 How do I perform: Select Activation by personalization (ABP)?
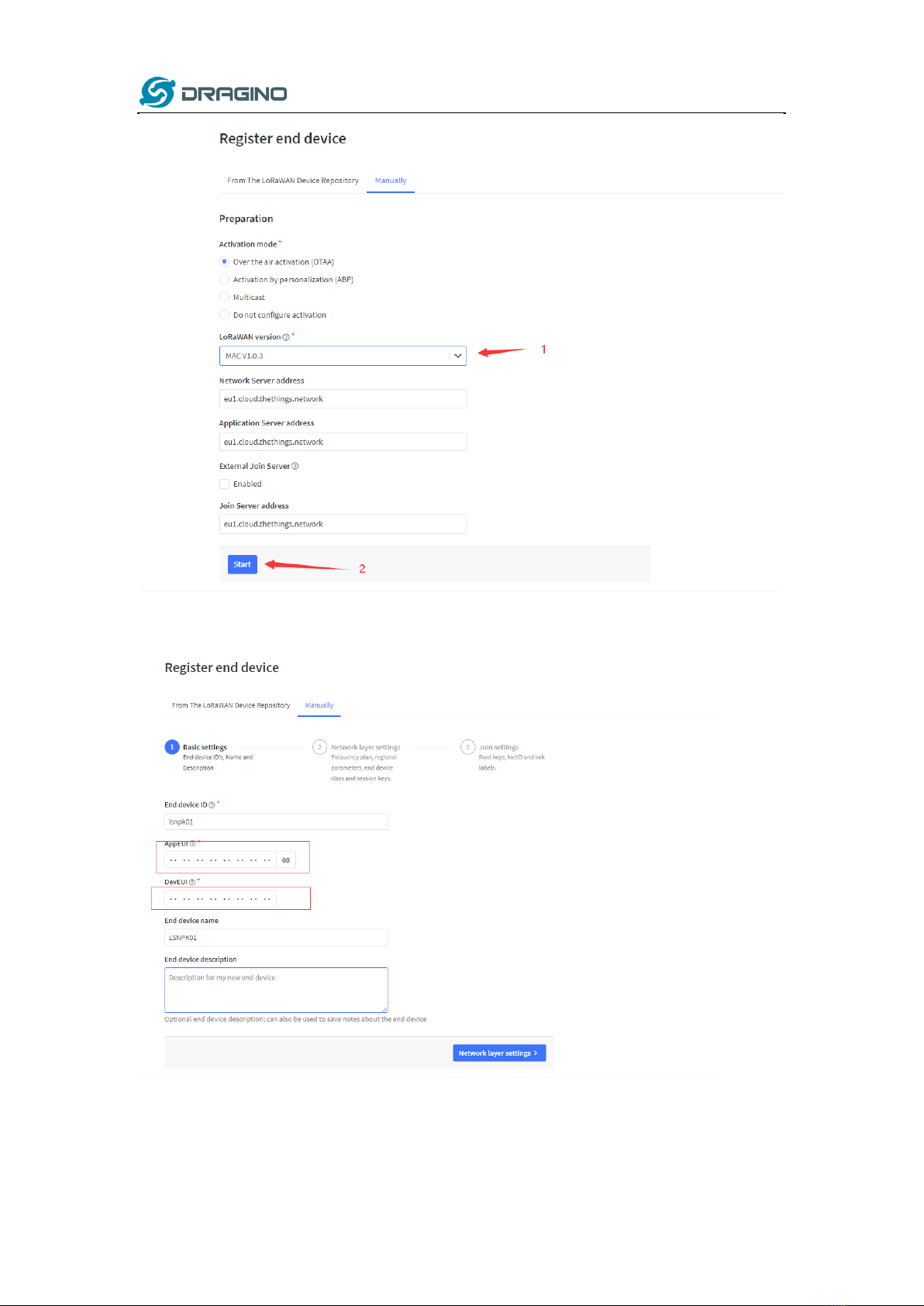pos(224,280)
